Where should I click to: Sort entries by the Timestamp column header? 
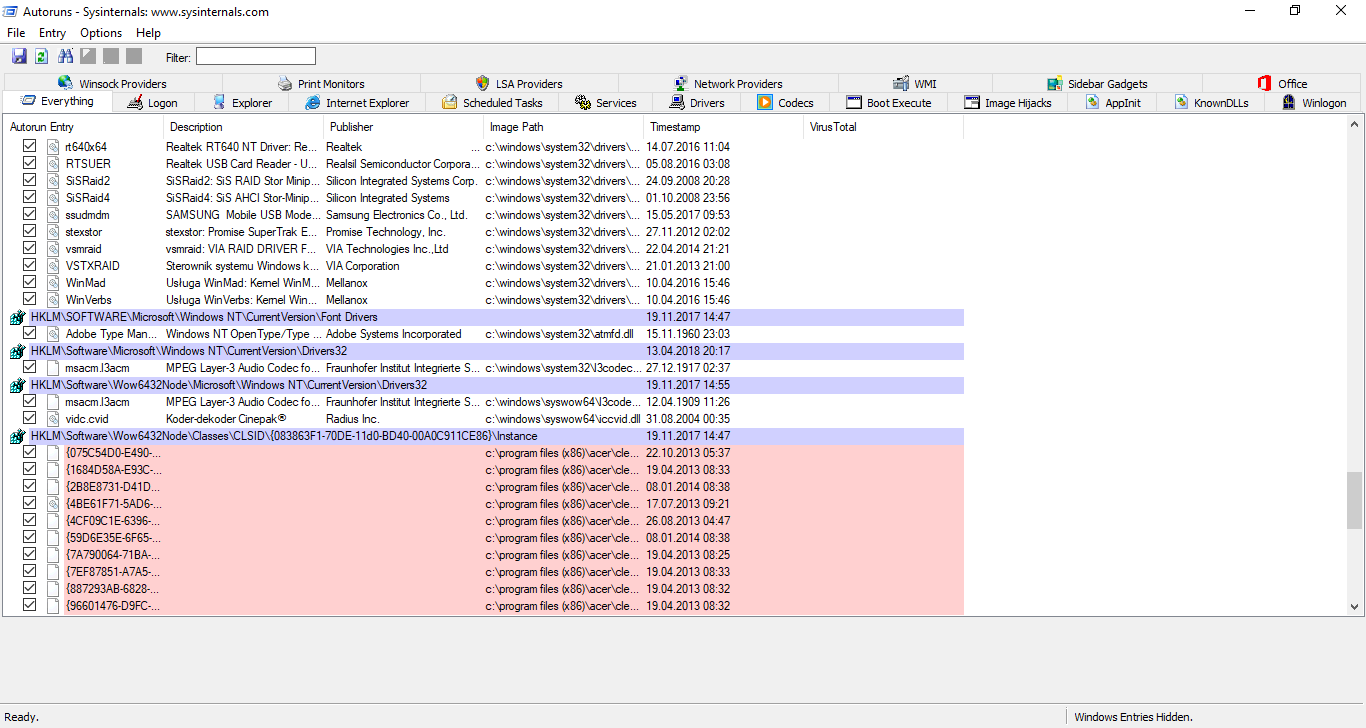point(724,127)
